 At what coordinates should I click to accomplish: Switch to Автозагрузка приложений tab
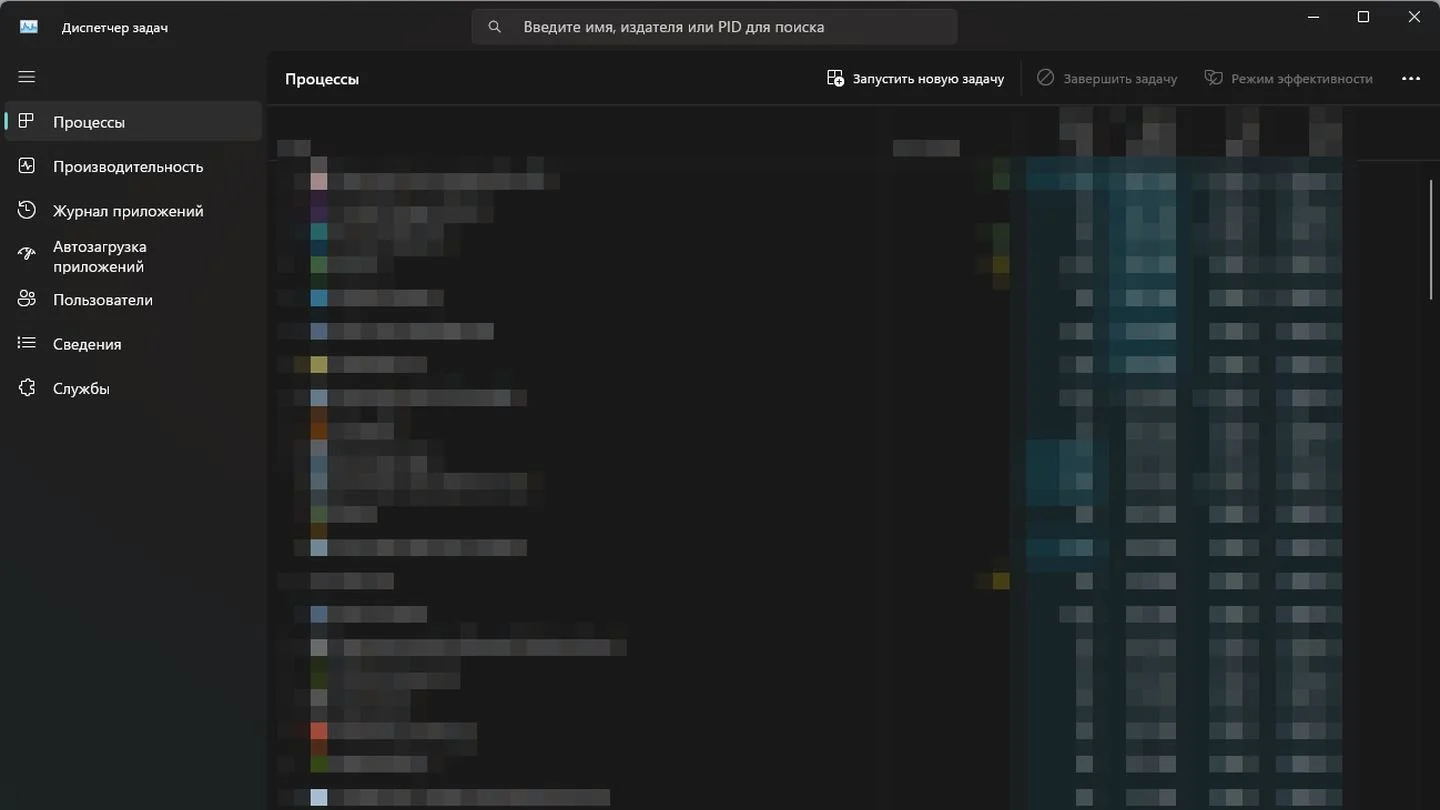134,256
